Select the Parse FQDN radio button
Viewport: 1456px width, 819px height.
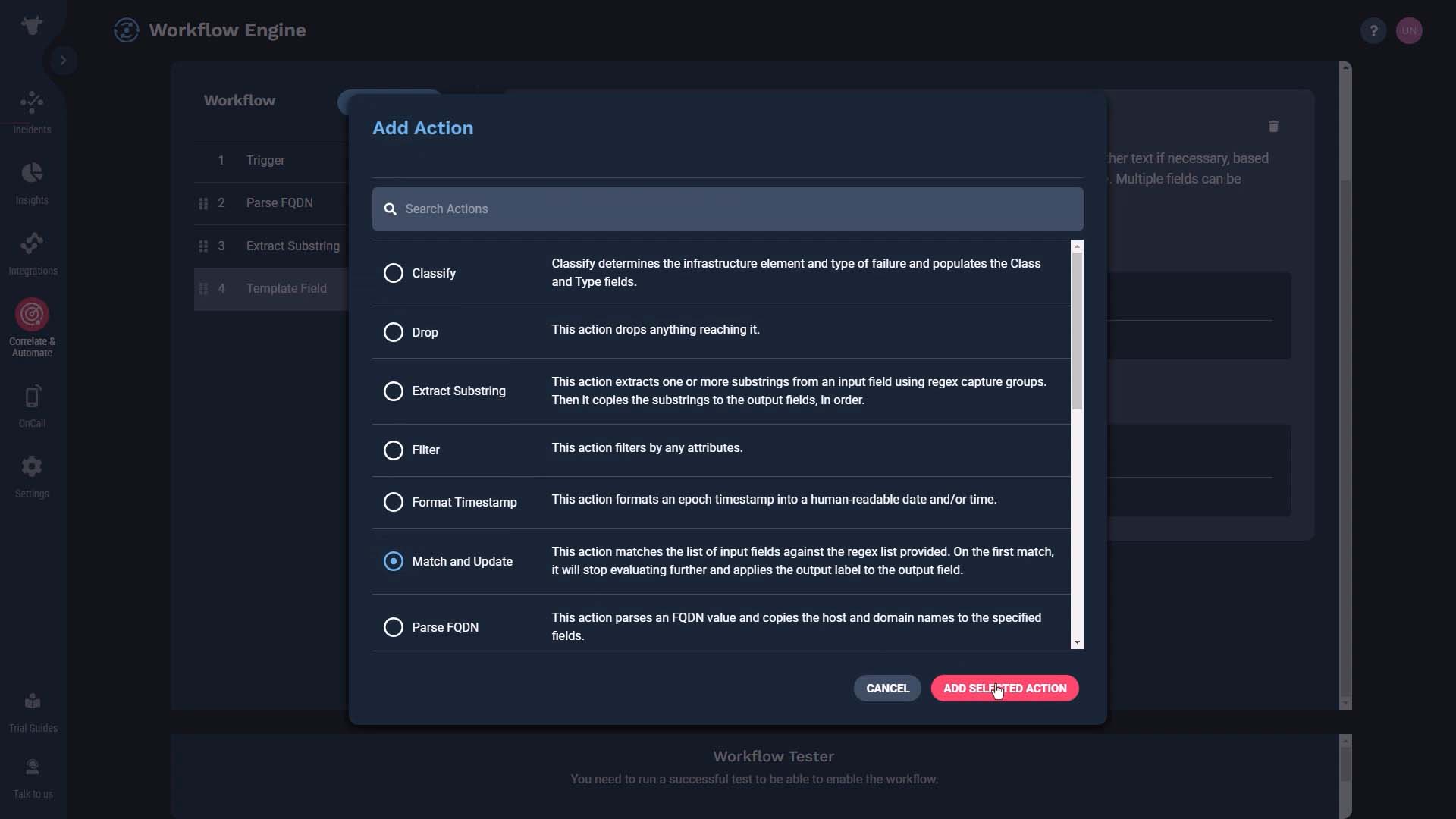click(393, 627)
